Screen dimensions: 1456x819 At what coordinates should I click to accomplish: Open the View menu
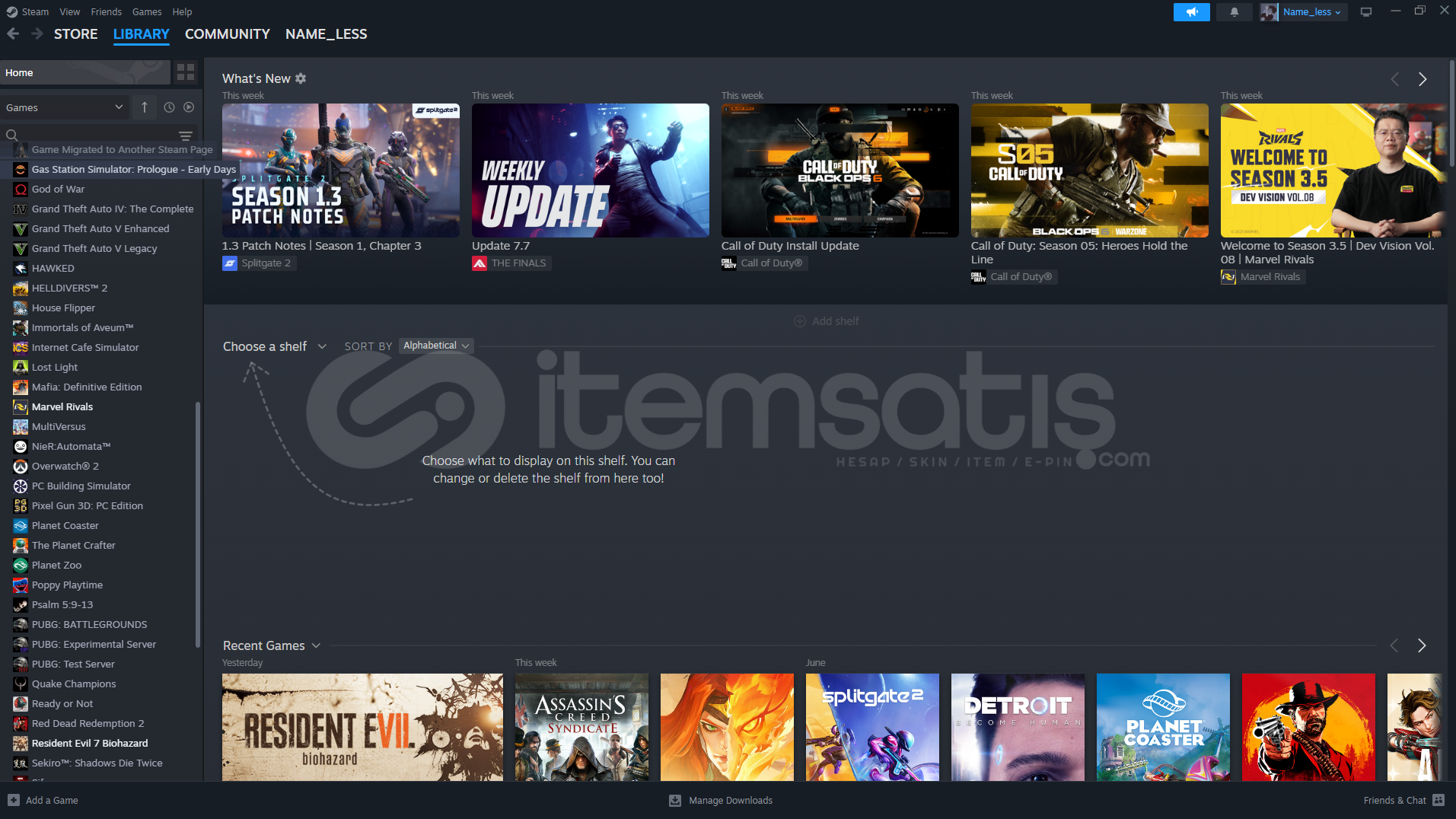click(x=70, y=11)
